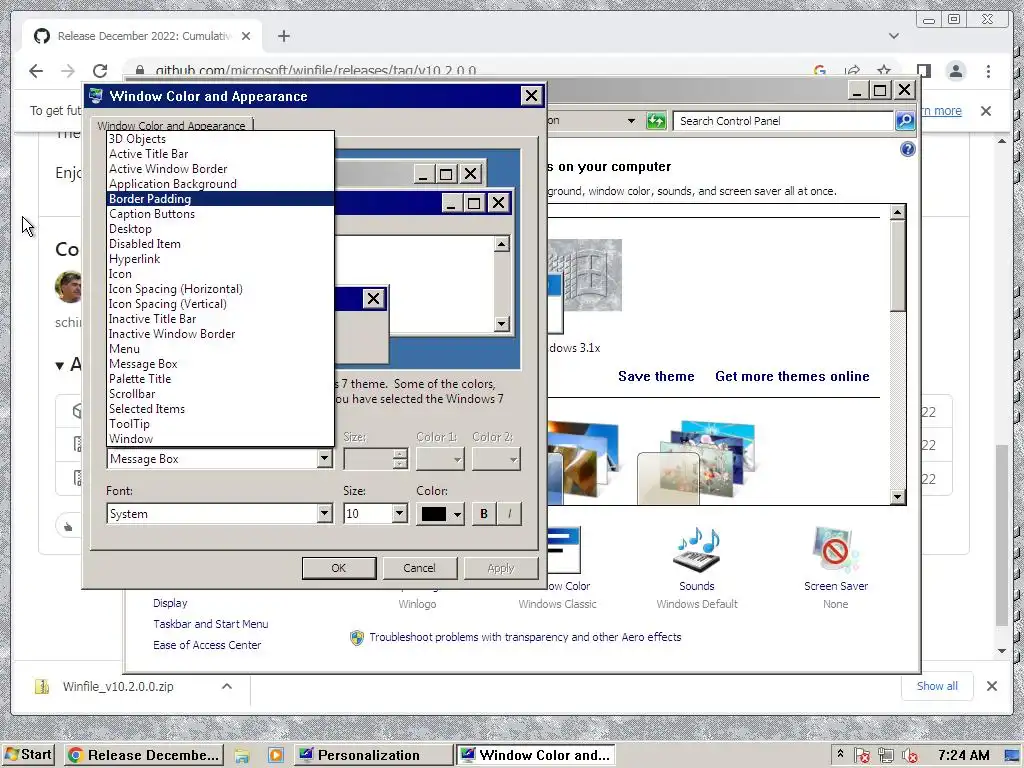
Task: Bookmark this page star icon
Action: point(884,71)
